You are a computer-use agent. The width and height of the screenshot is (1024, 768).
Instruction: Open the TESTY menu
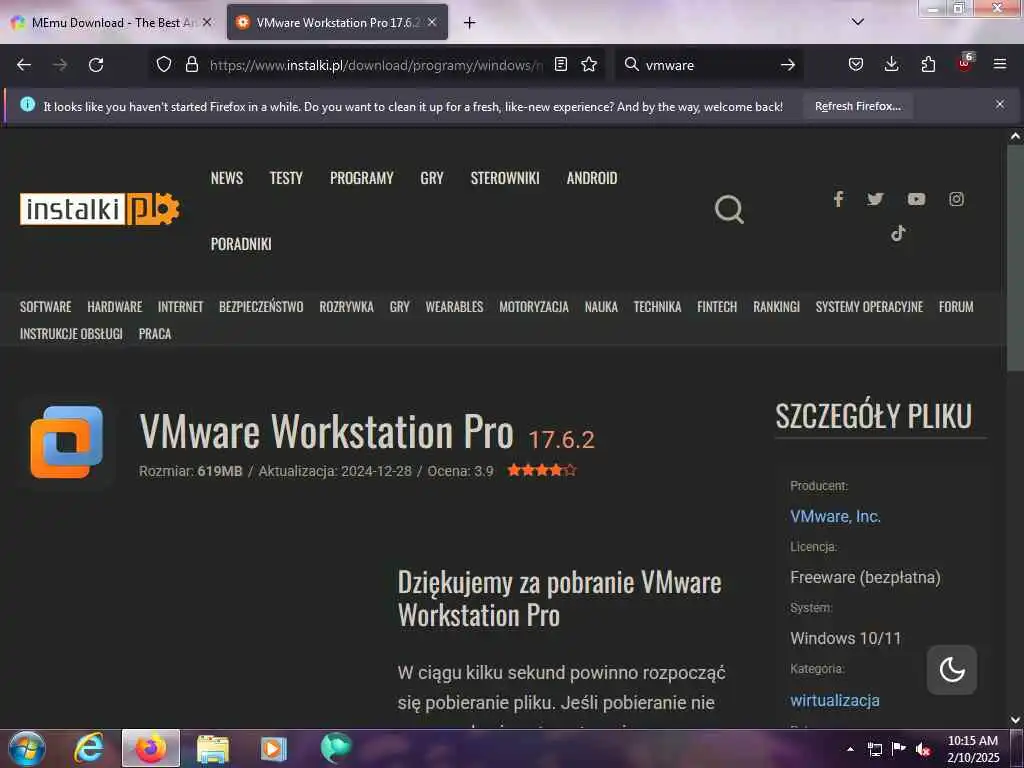286,178
